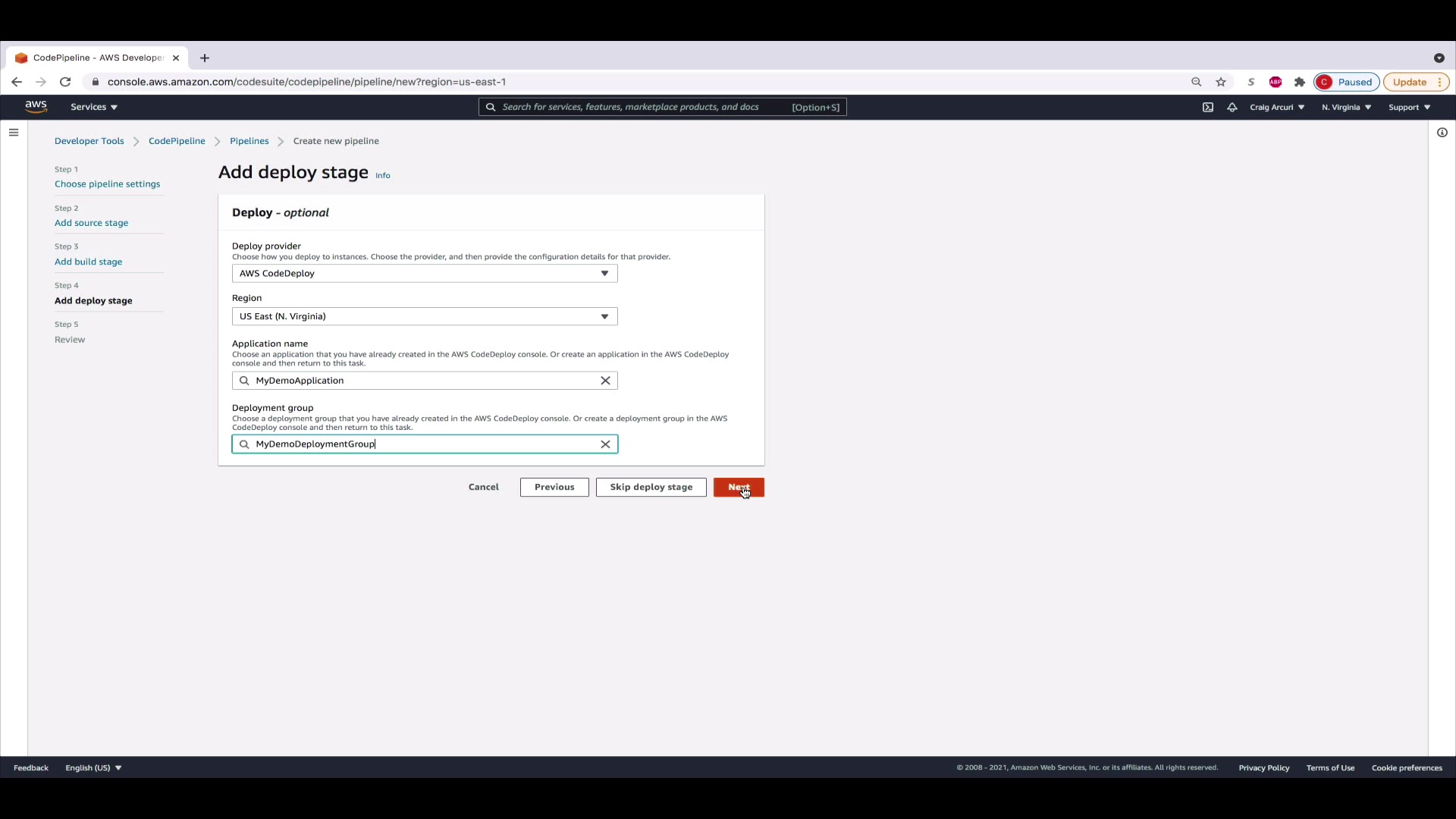Image resolution: width=1456 pixels, height=819 pixels.
Task: Reload the page in browser
Action: (x=65, y=82)
